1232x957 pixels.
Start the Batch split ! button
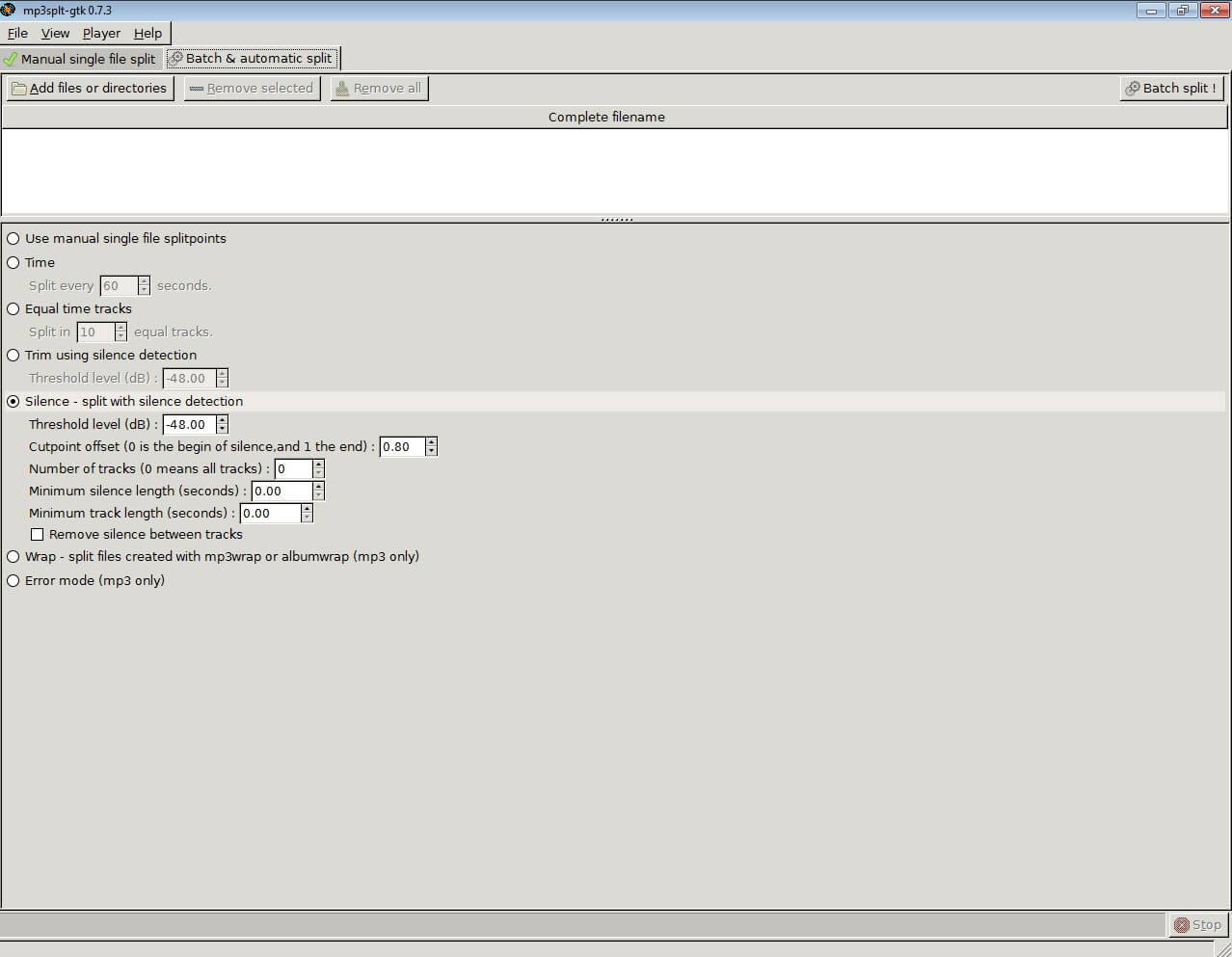point(1171,88)
